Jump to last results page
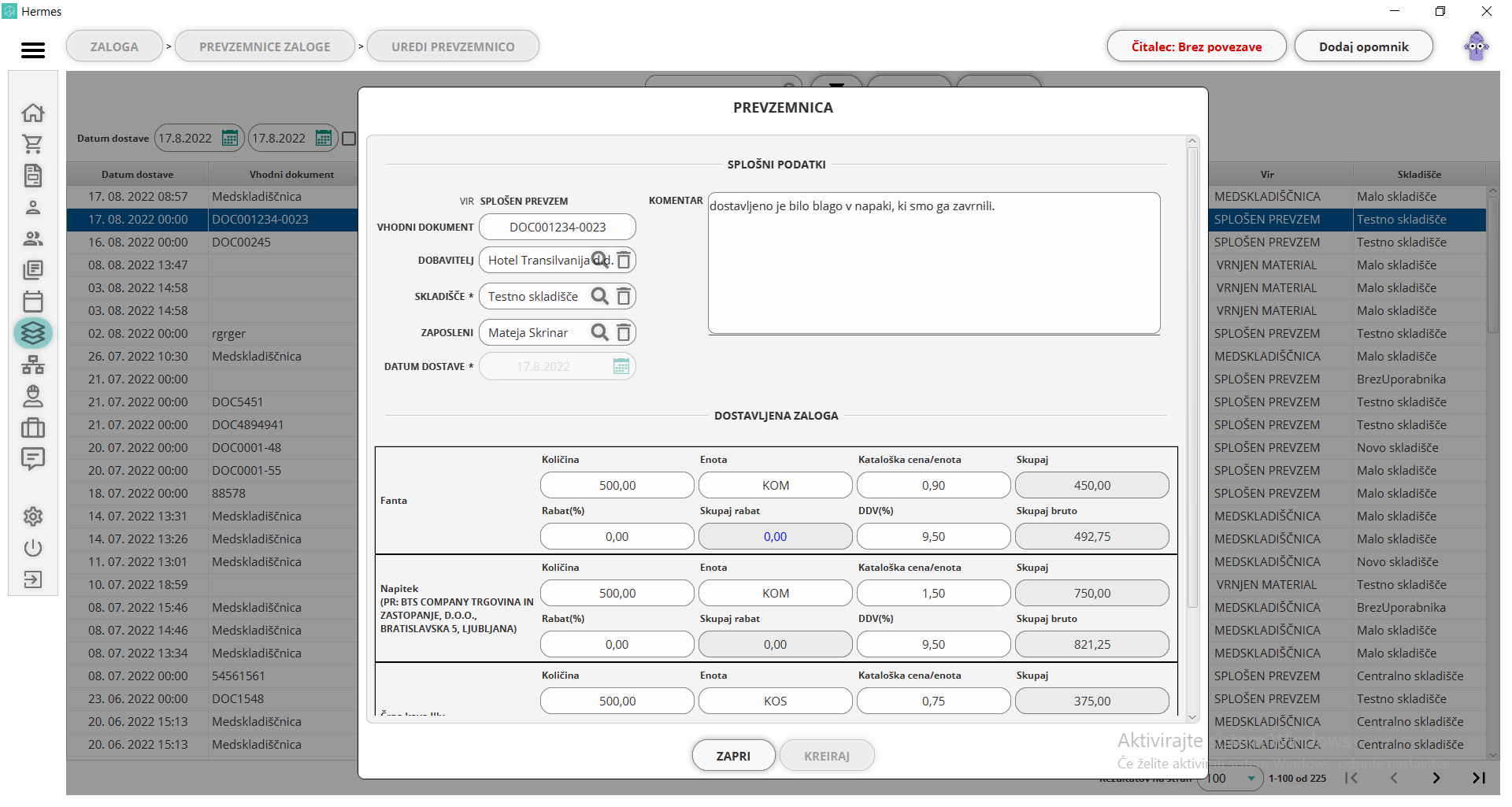 [1478, 778]
